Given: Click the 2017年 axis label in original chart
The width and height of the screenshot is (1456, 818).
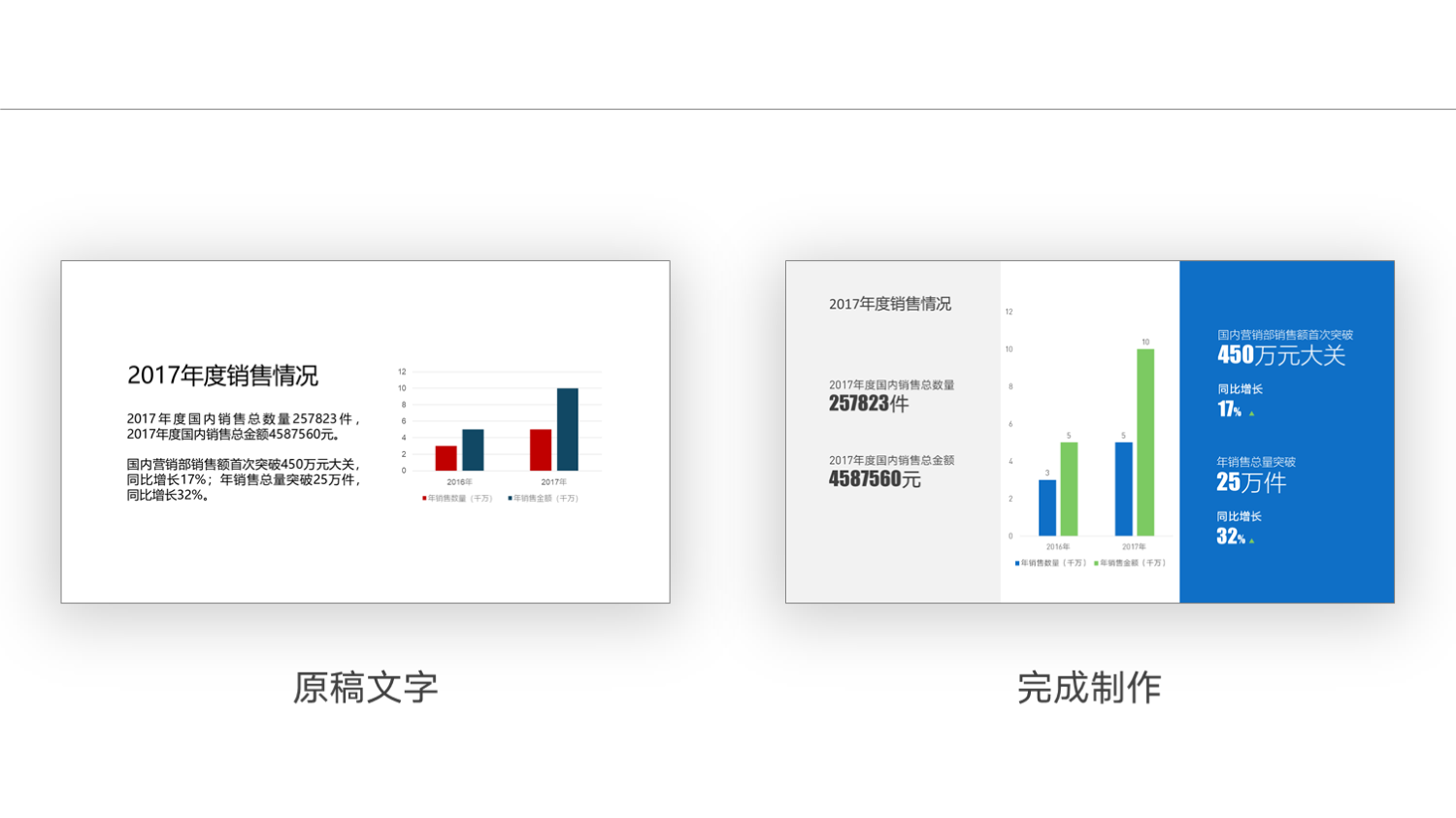Looking at the screenshot, I should point(553,482).
